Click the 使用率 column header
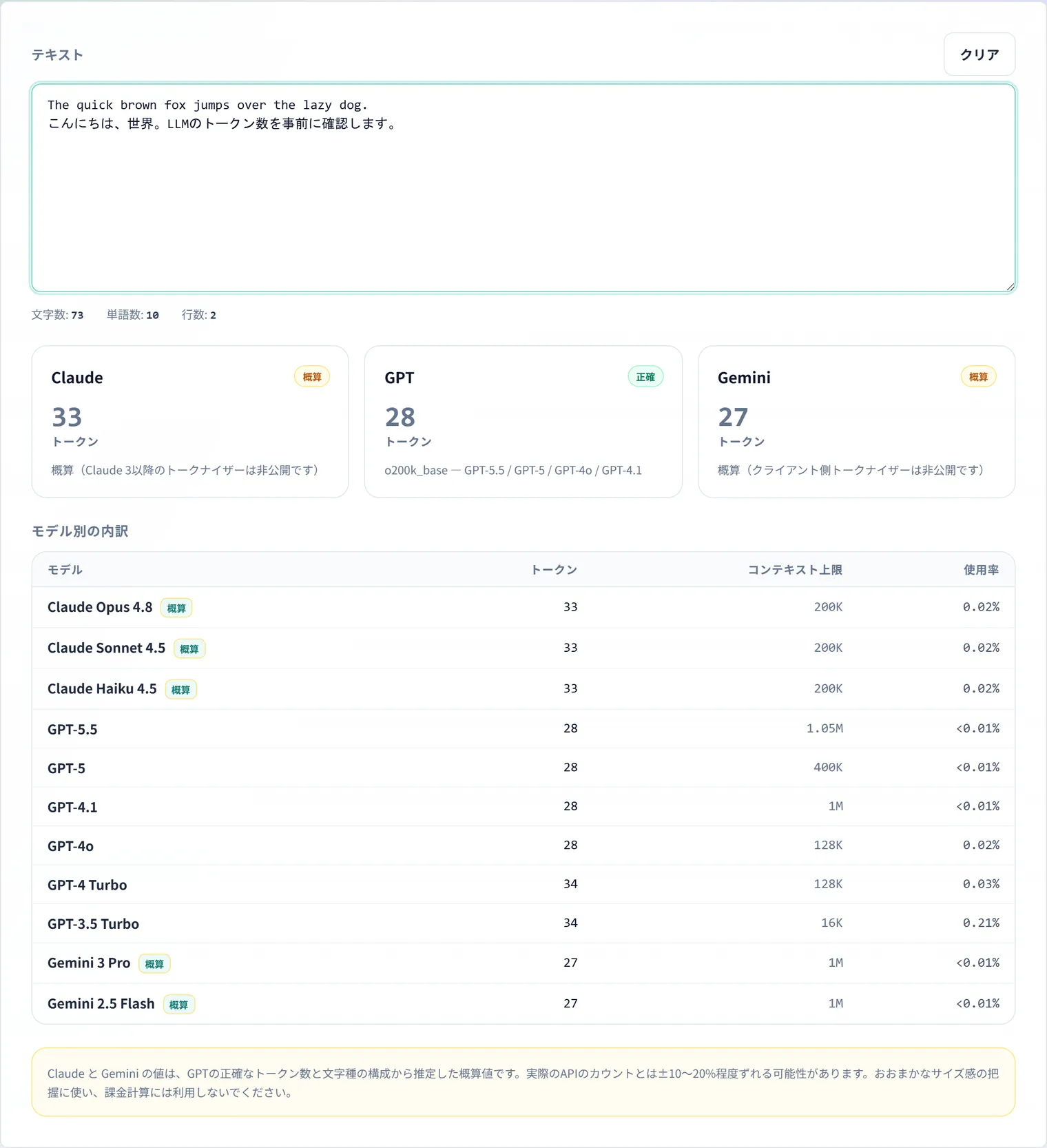This screenshot has width=1047, height=1148. [981, 570]
